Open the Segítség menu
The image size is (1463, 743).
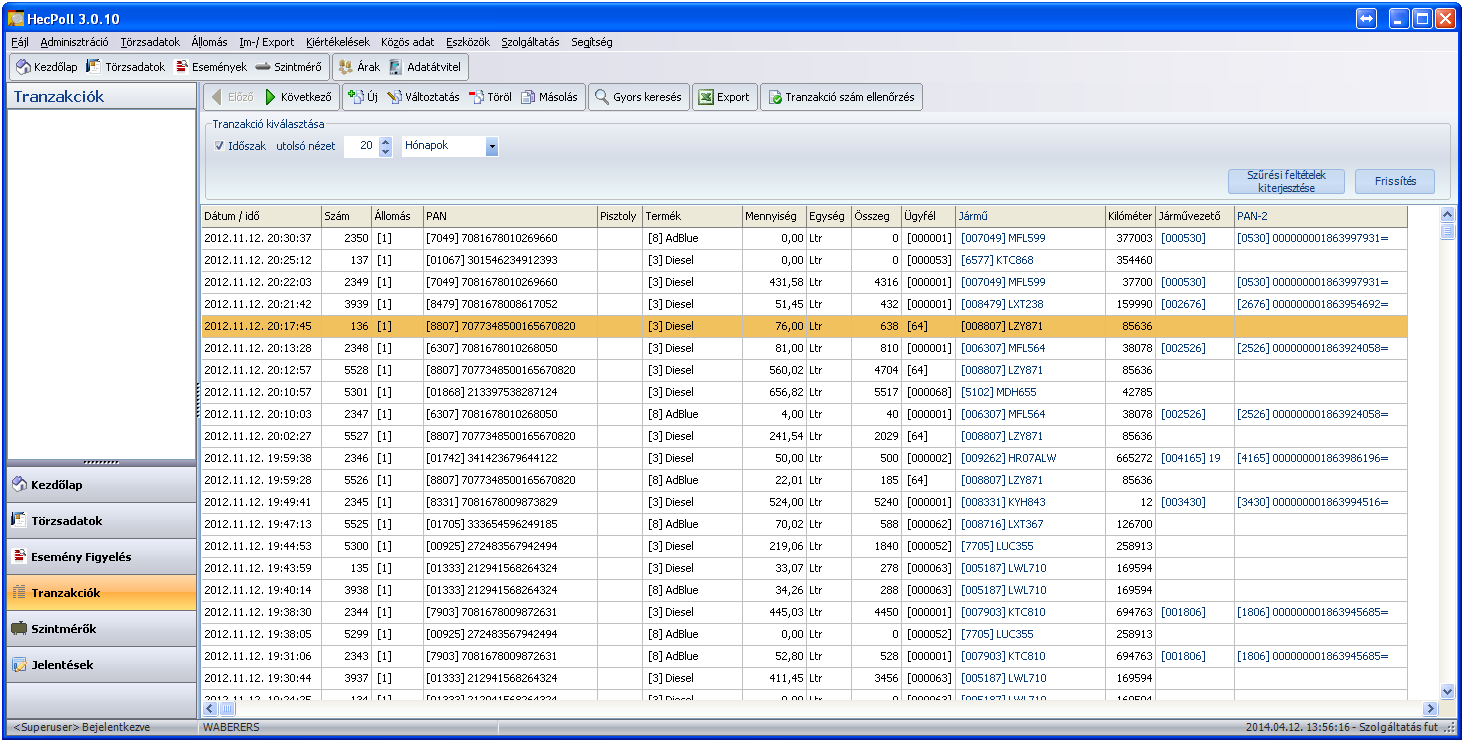click(592, 42)
